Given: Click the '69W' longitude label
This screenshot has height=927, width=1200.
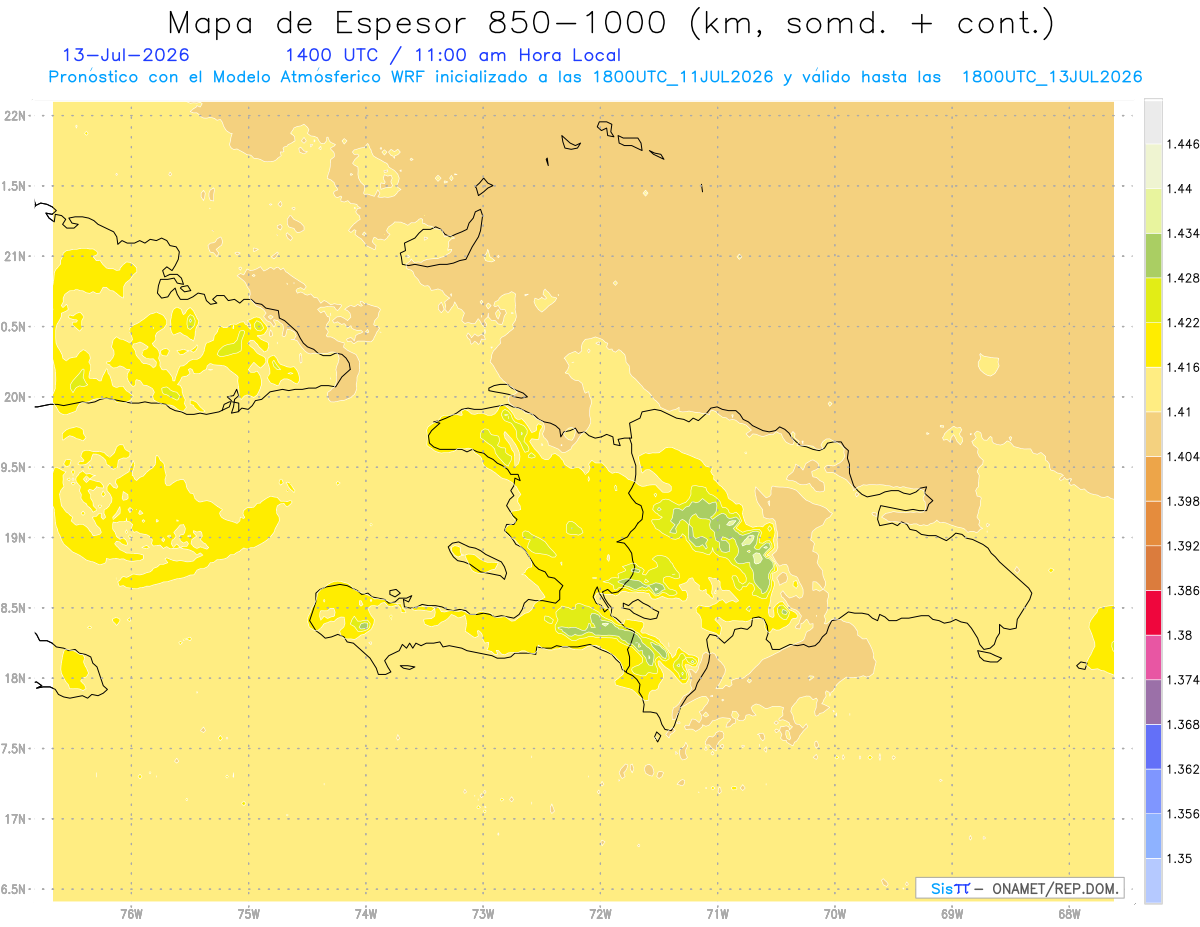Looking at the screenshot, I should pyautogui.click(x=952, y=913).
